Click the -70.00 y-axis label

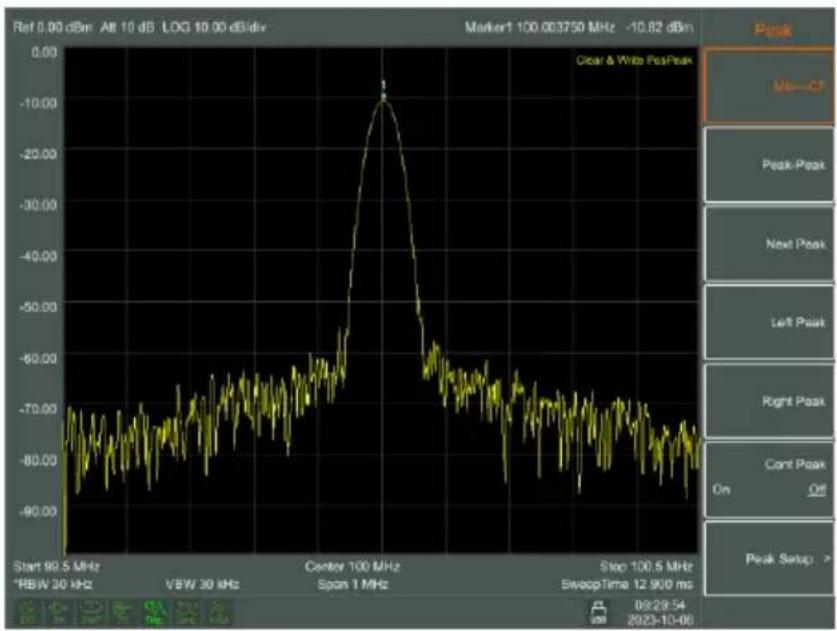pyautogui.click(x=38, y=408)
